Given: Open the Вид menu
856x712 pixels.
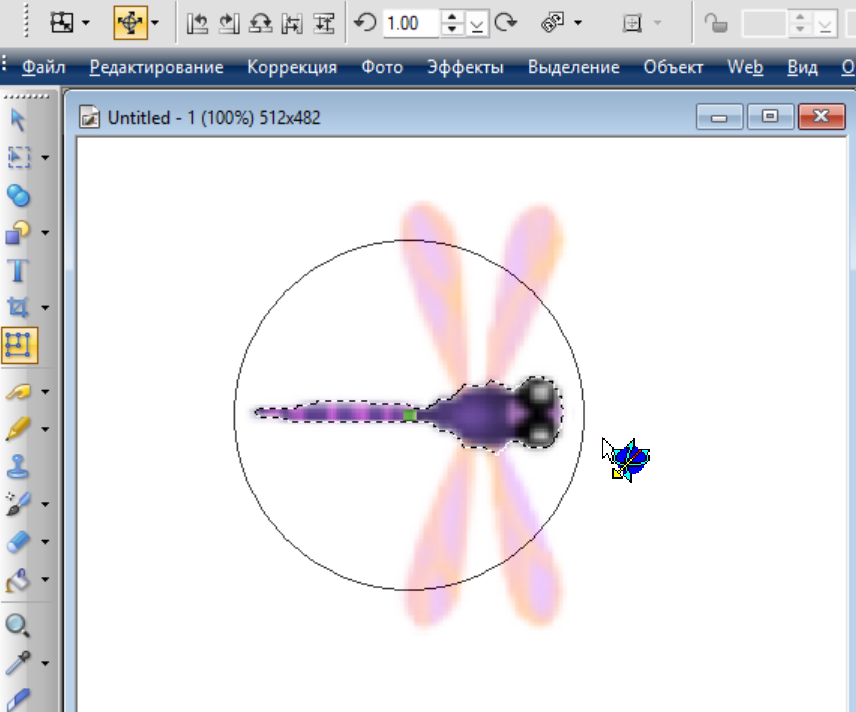Looking at the screenshot, I should coord(802,67).
